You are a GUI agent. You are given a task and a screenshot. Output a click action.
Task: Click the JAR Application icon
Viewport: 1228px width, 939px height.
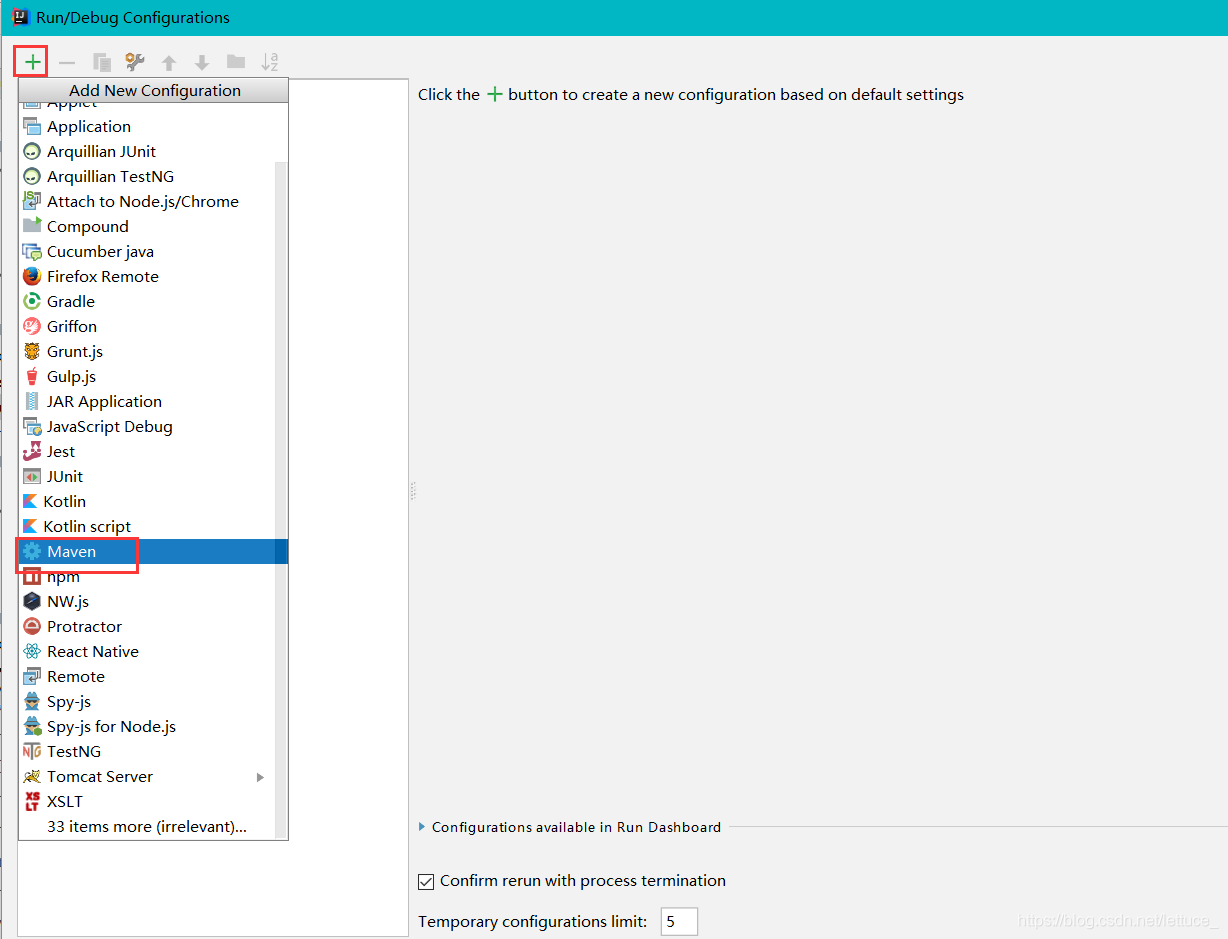point(32,402)
